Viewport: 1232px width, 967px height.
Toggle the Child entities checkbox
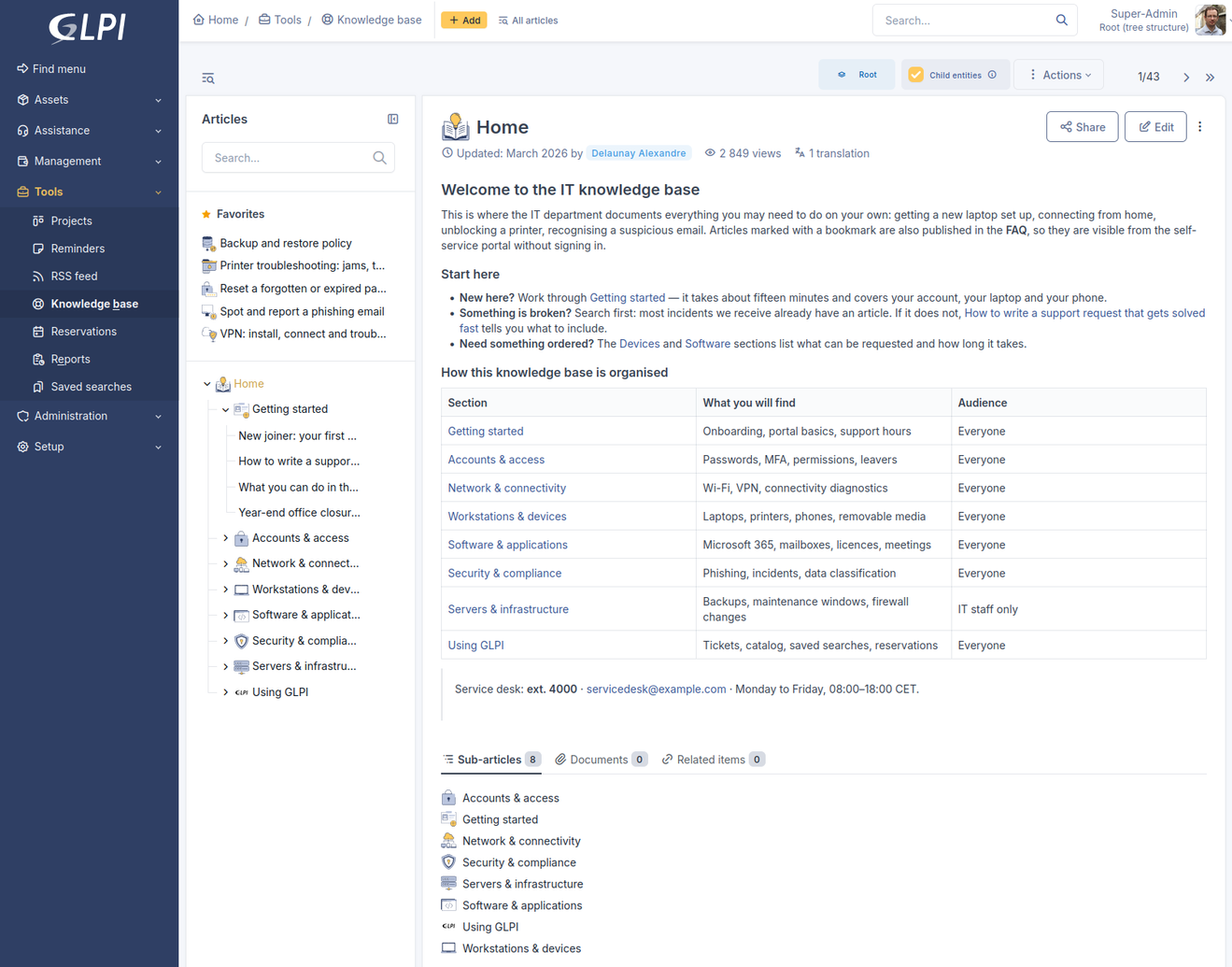click(x=916, y=75)
